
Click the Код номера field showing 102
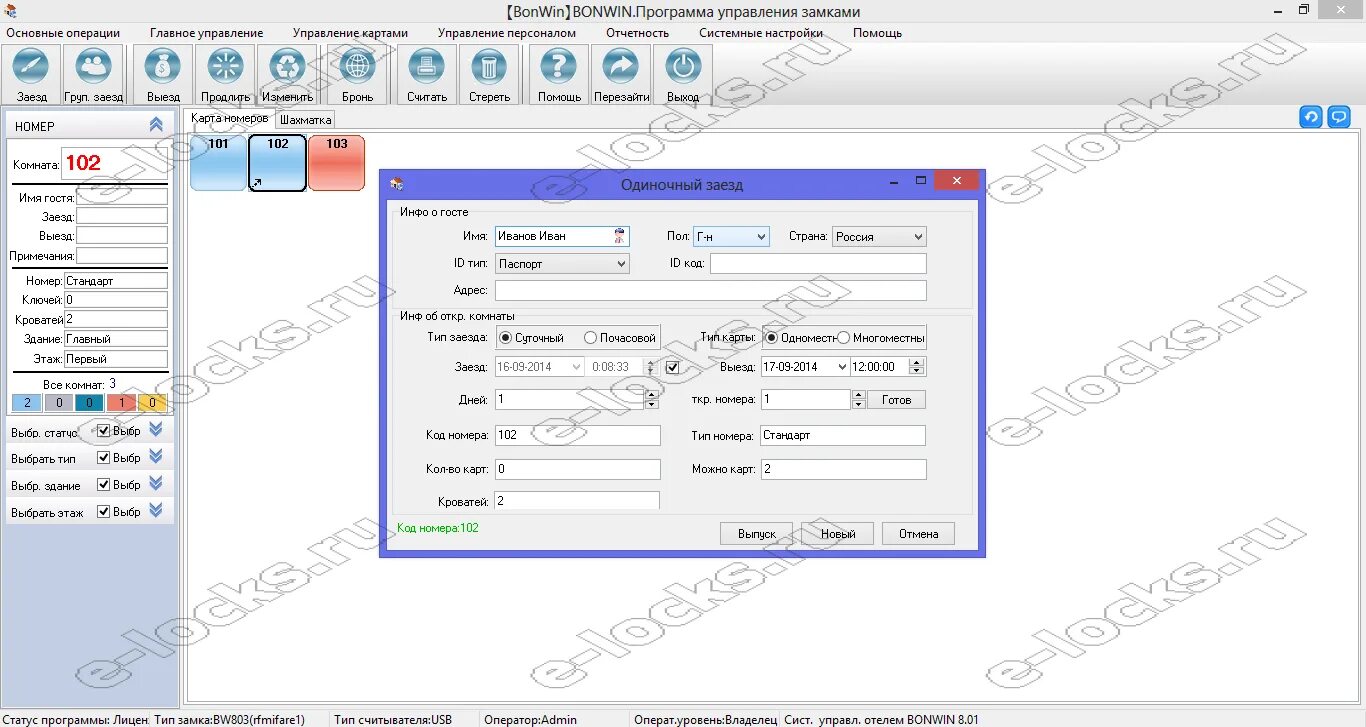(578, 435)
